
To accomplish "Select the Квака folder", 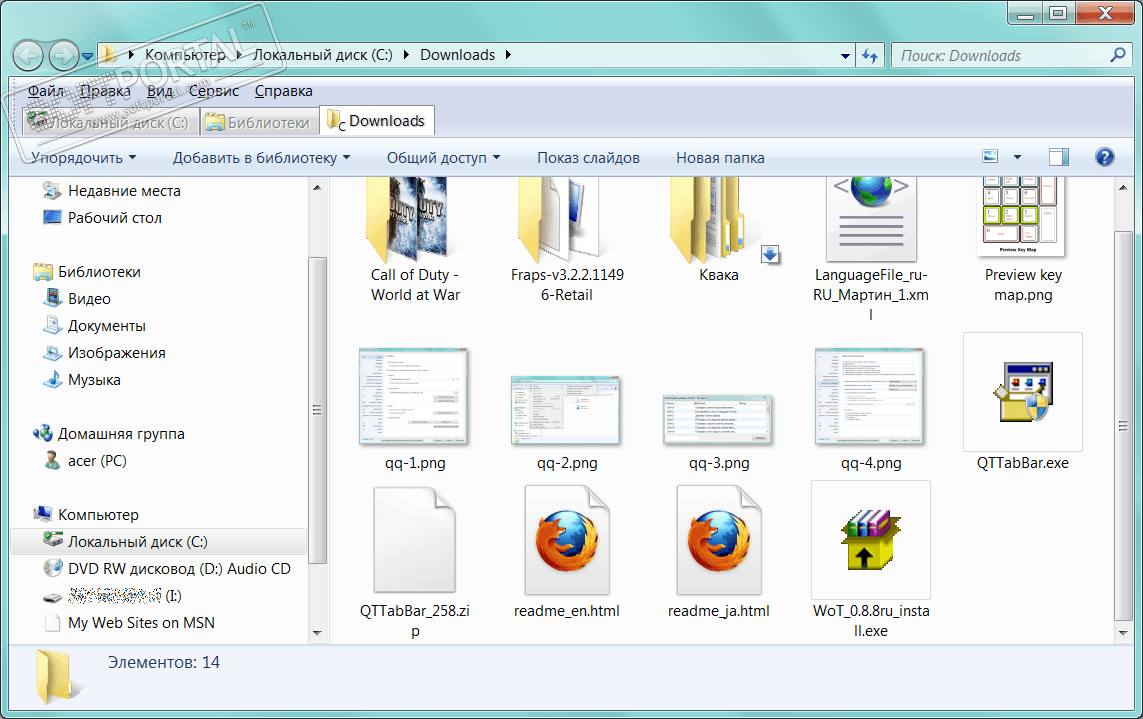I will click(719, 232).
